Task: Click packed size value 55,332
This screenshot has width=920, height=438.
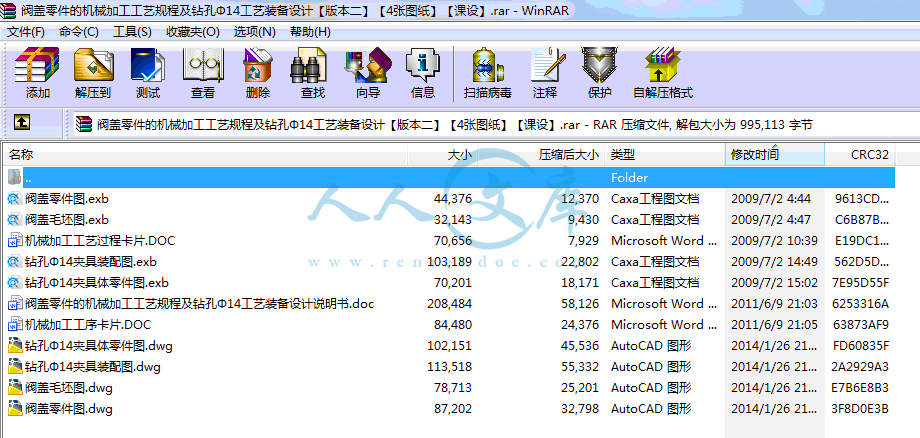Action: point(580,367)
